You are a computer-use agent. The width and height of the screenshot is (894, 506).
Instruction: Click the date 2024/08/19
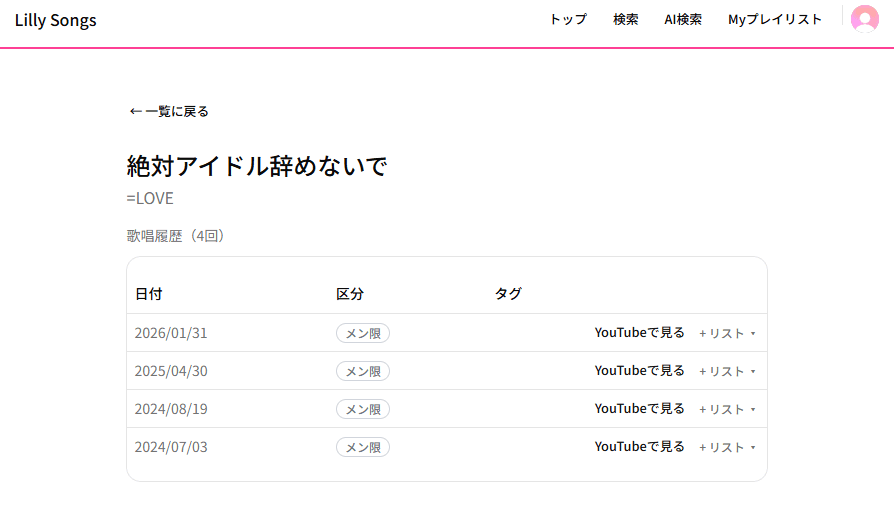coord(171,409)
